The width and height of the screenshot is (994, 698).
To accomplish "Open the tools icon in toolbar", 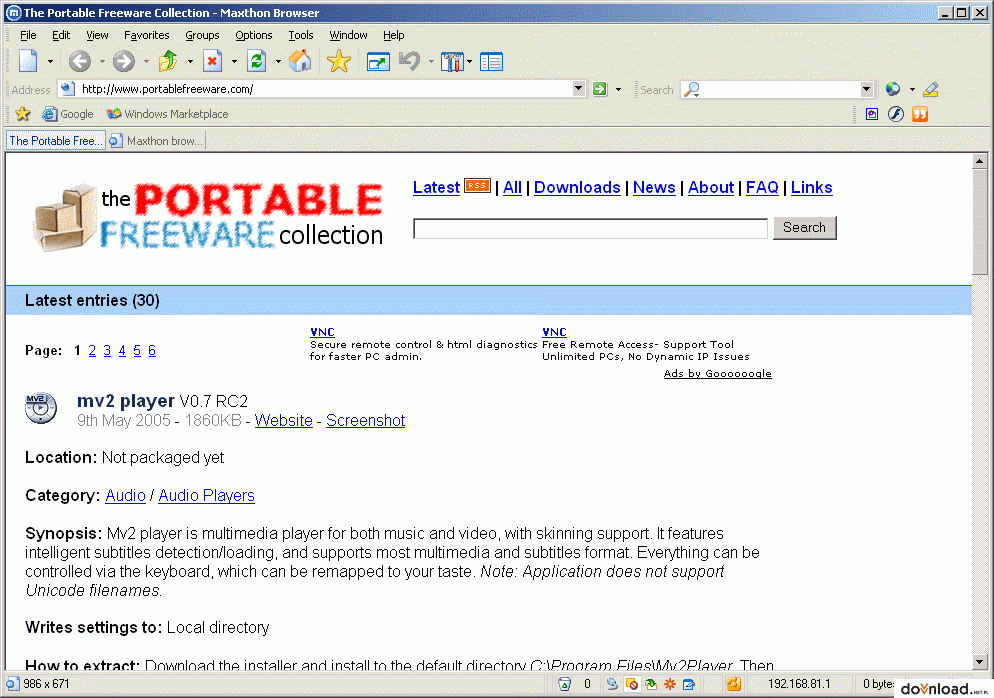I will [452, 61].
